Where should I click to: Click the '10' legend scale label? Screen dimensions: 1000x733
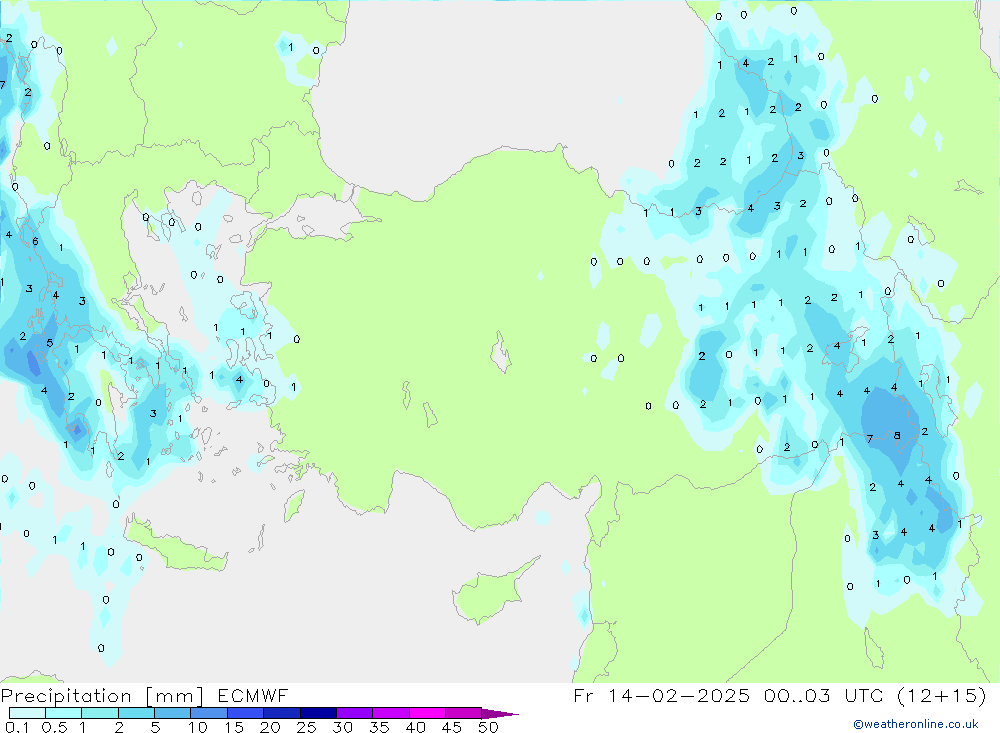pyautogui.click(x=198, y=727)
